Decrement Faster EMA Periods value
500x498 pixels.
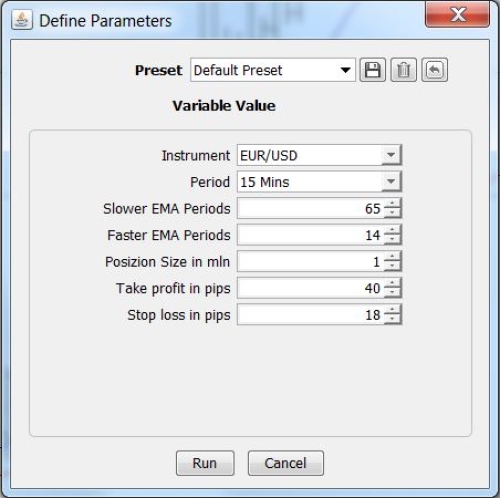click(393, 240)
